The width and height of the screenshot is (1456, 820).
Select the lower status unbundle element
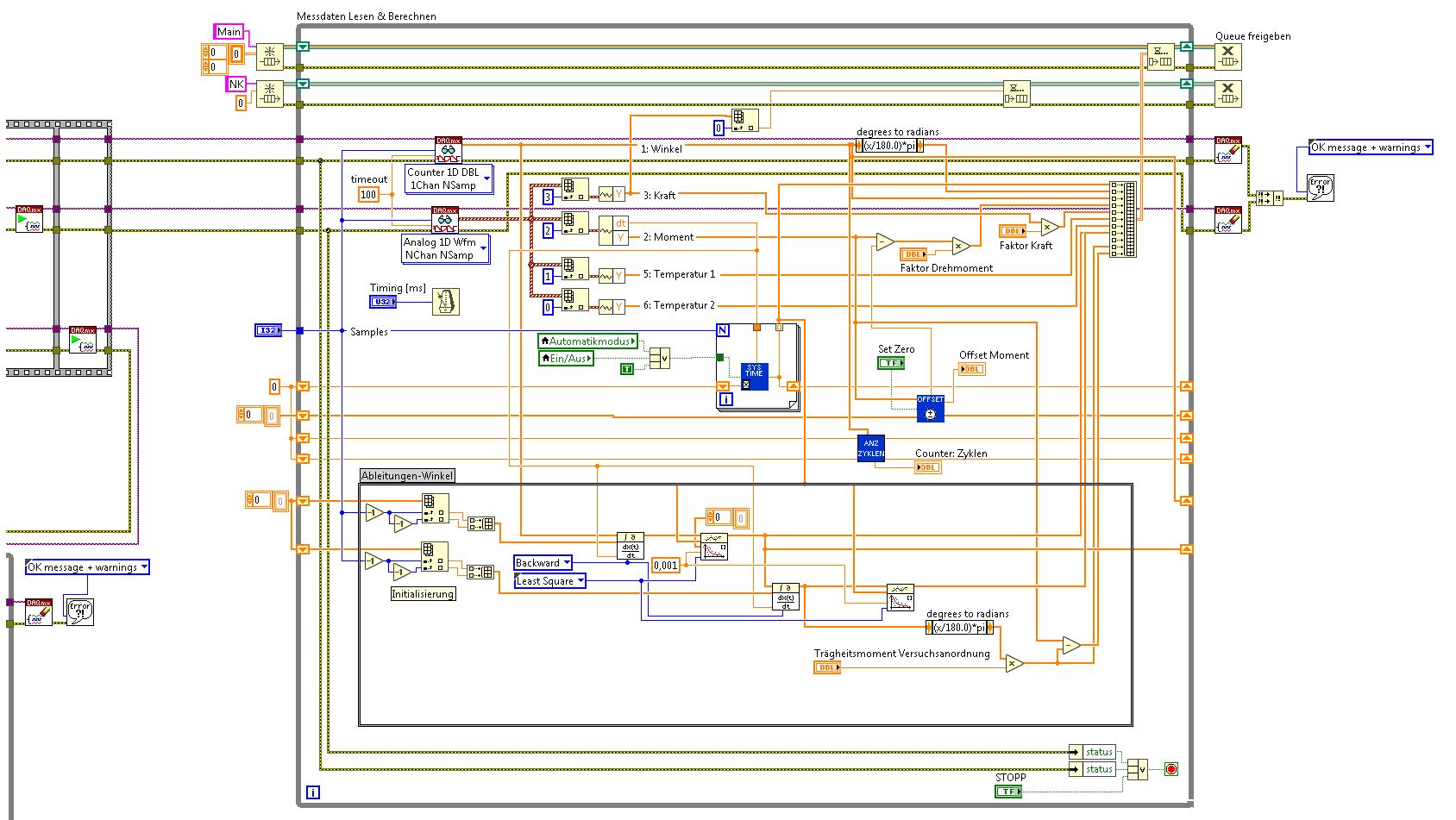click(1092, 769)
